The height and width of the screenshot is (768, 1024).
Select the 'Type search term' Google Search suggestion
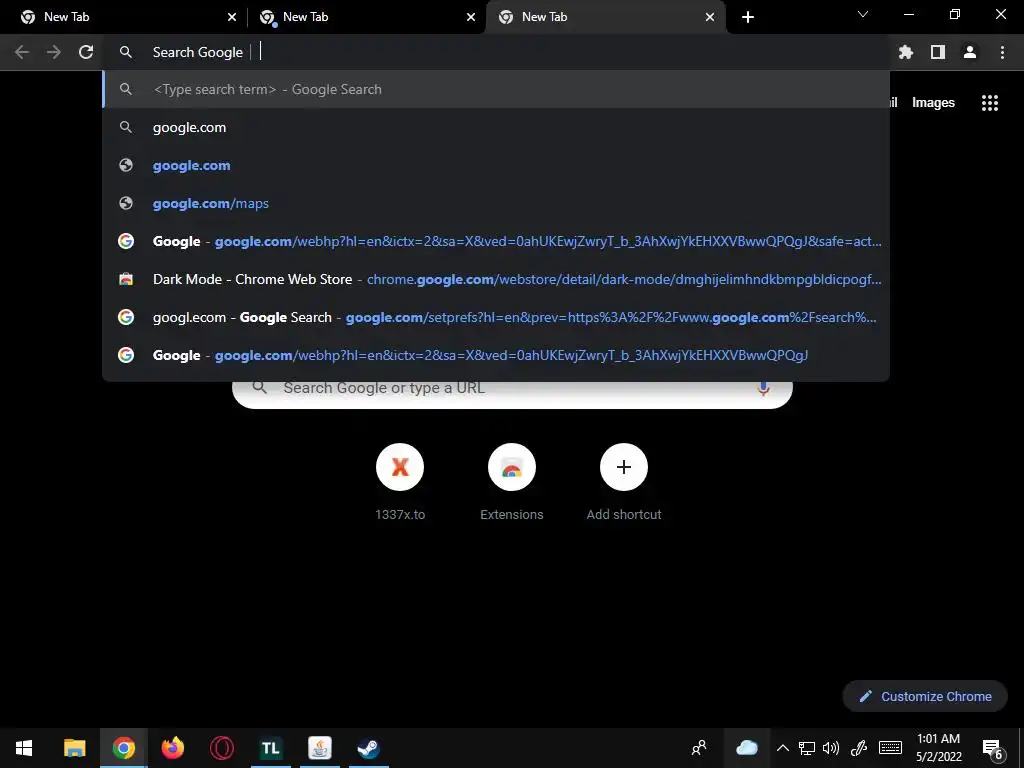(496, 89)
